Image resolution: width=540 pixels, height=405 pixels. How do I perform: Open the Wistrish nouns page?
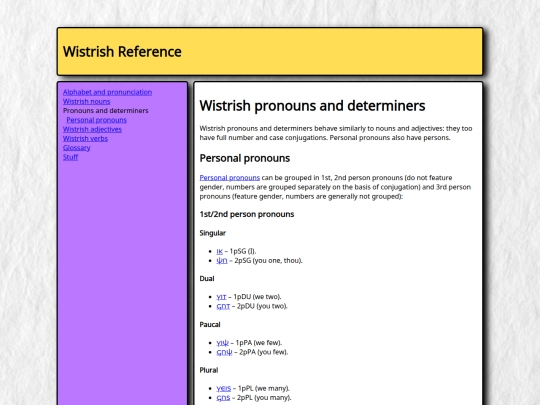[x=86, y=102]
